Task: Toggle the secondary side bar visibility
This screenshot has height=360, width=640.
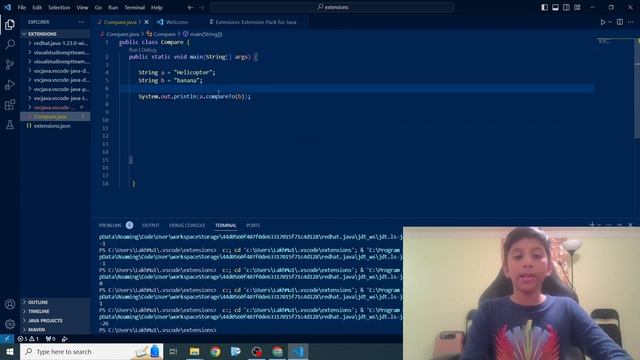Action: pyautogui.click(x=567, y=7)
